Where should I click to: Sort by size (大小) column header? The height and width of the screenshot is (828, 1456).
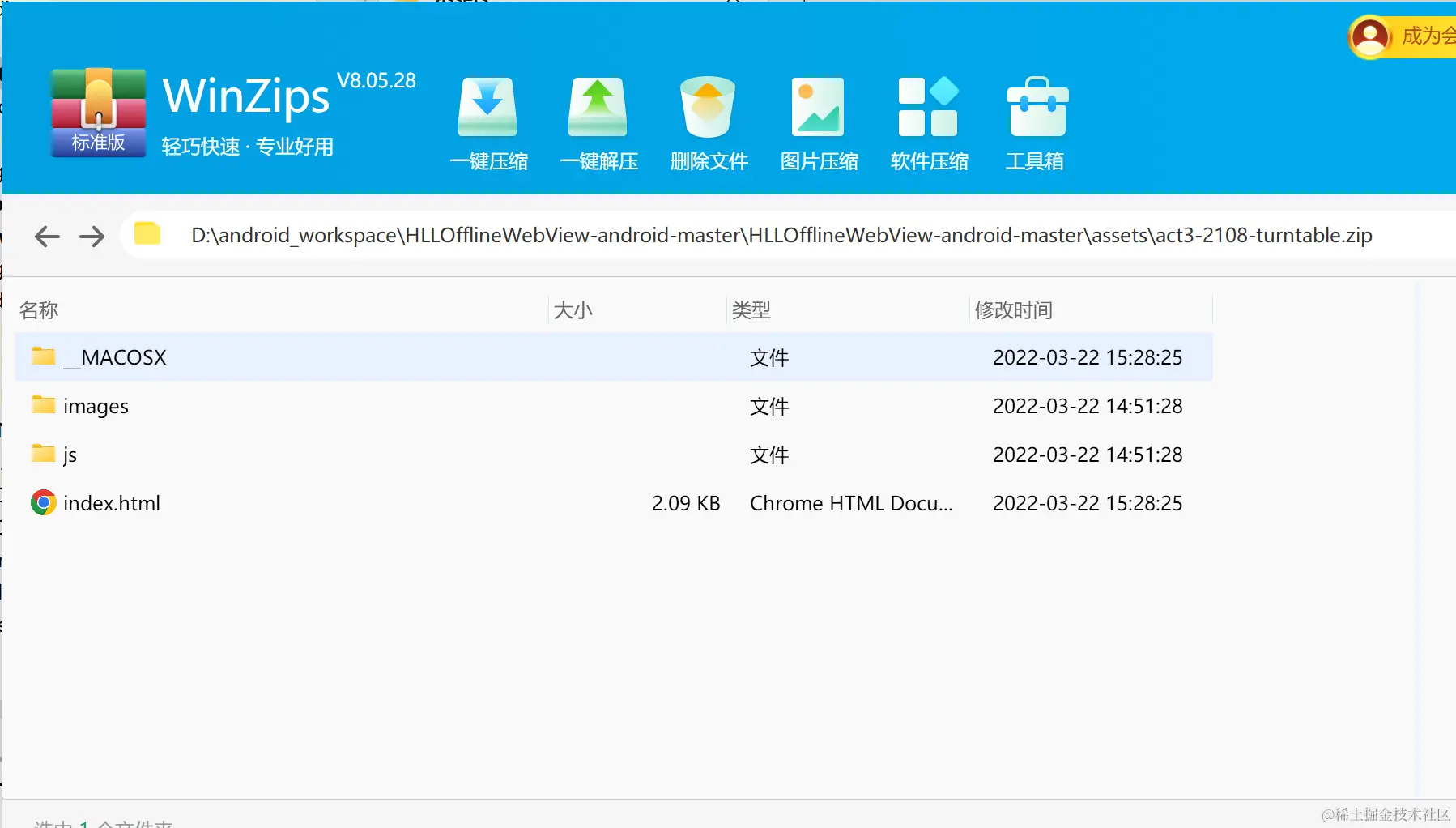click(573, 310)
